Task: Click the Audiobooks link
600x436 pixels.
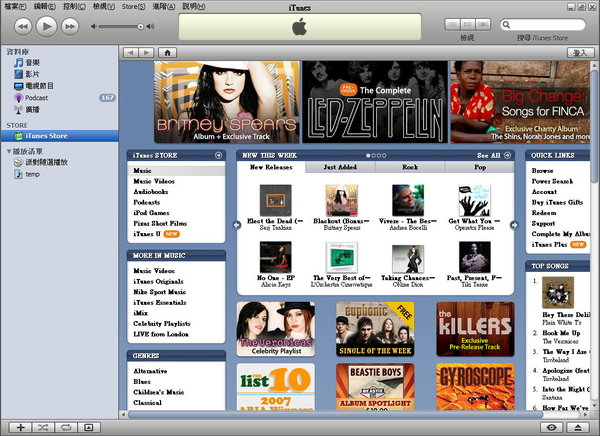Action: [151, 192]
